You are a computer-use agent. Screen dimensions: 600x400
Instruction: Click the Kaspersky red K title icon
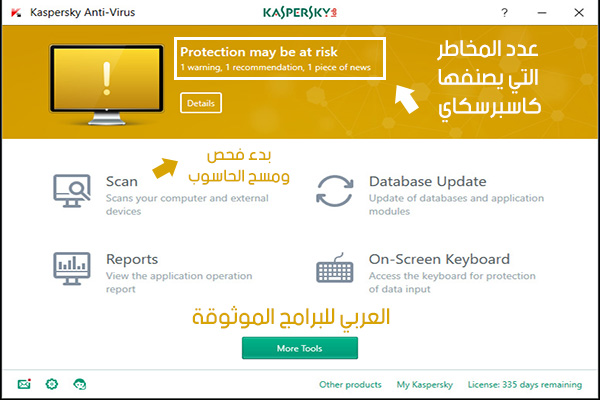pyautogui.click(x=16, y=13)
